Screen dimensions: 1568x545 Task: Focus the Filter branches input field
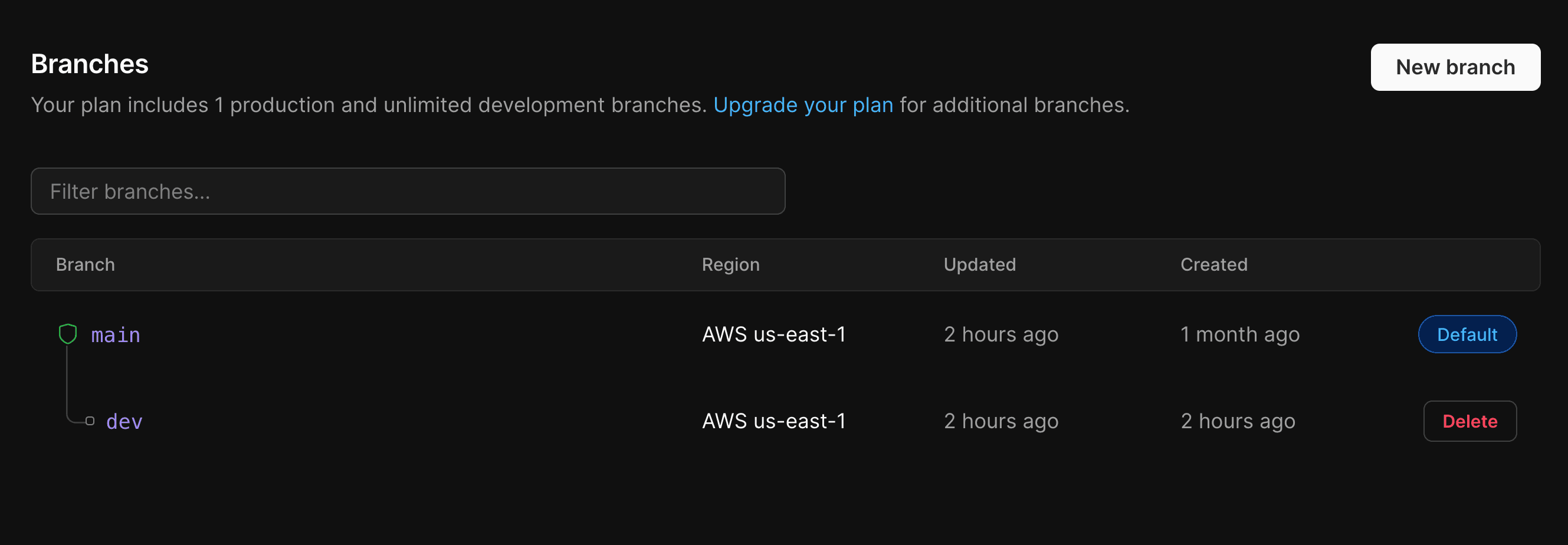pos(408,191)
